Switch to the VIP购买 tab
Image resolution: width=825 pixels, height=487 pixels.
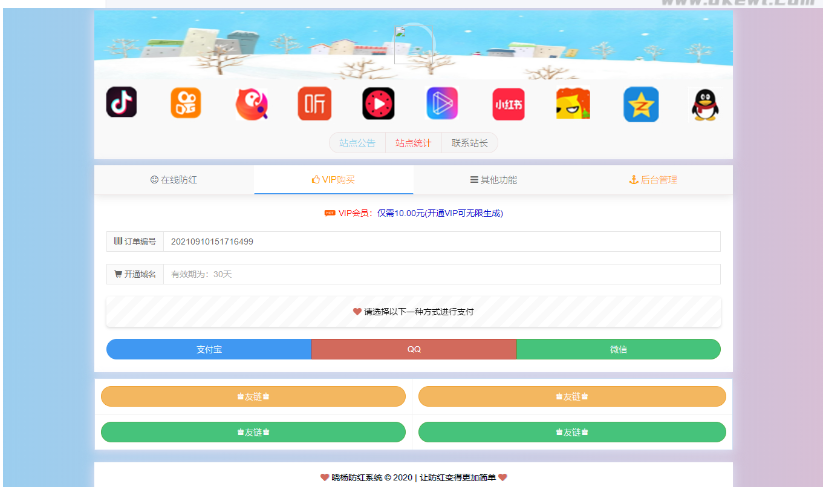tap(334, 180)
